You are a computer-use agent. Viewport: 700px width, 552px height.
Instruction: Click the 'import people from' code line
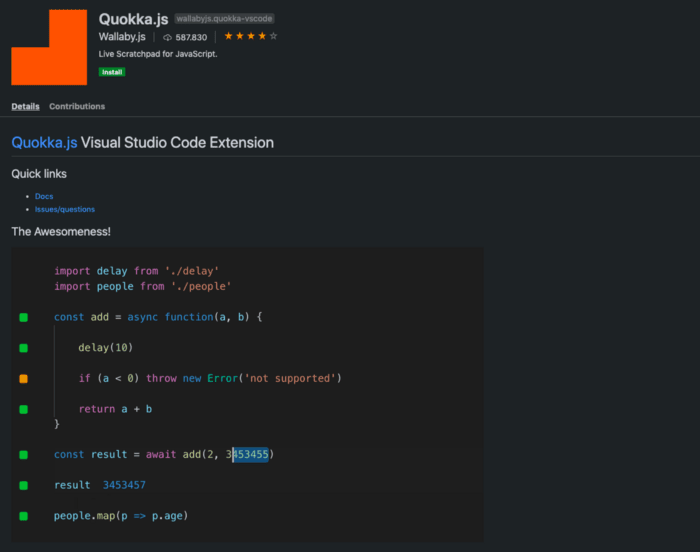(x=142, y=286)
